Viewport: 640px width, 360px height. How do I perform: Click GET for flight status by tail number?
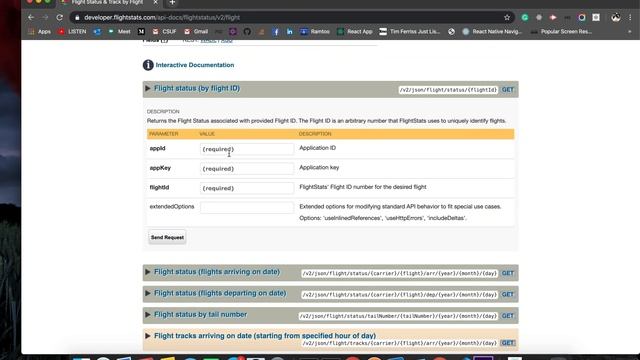pos(508,316)
